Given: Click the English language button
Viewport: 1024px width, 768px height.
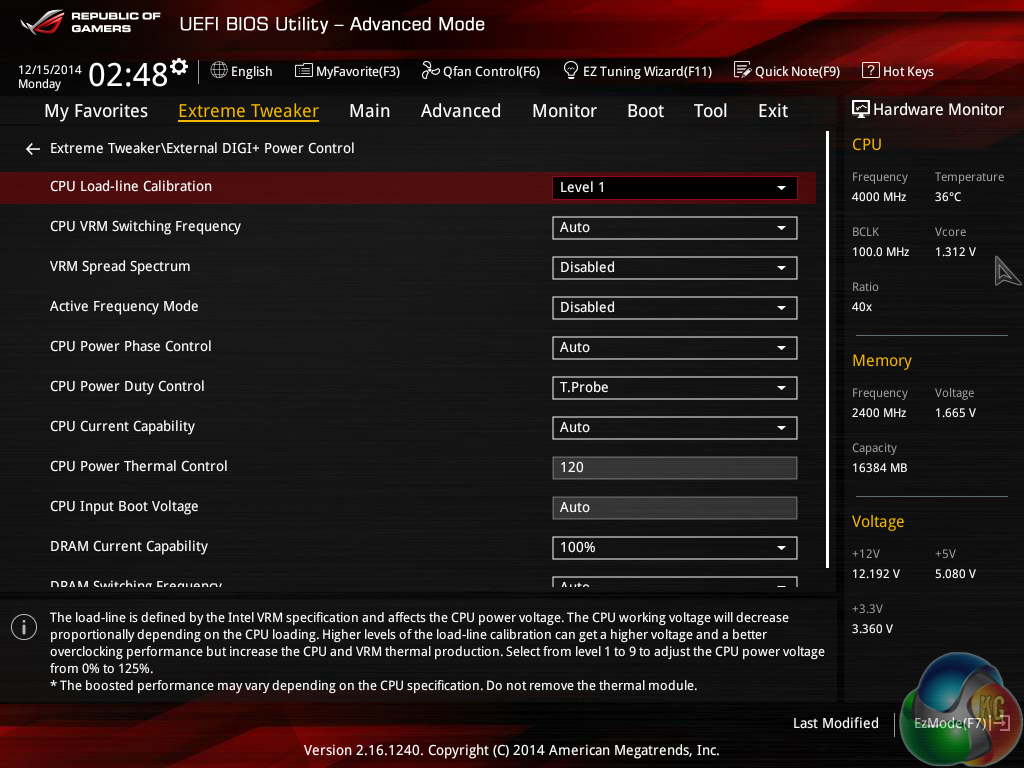Looking at the screenshot, I should click(x=242, y=71).
